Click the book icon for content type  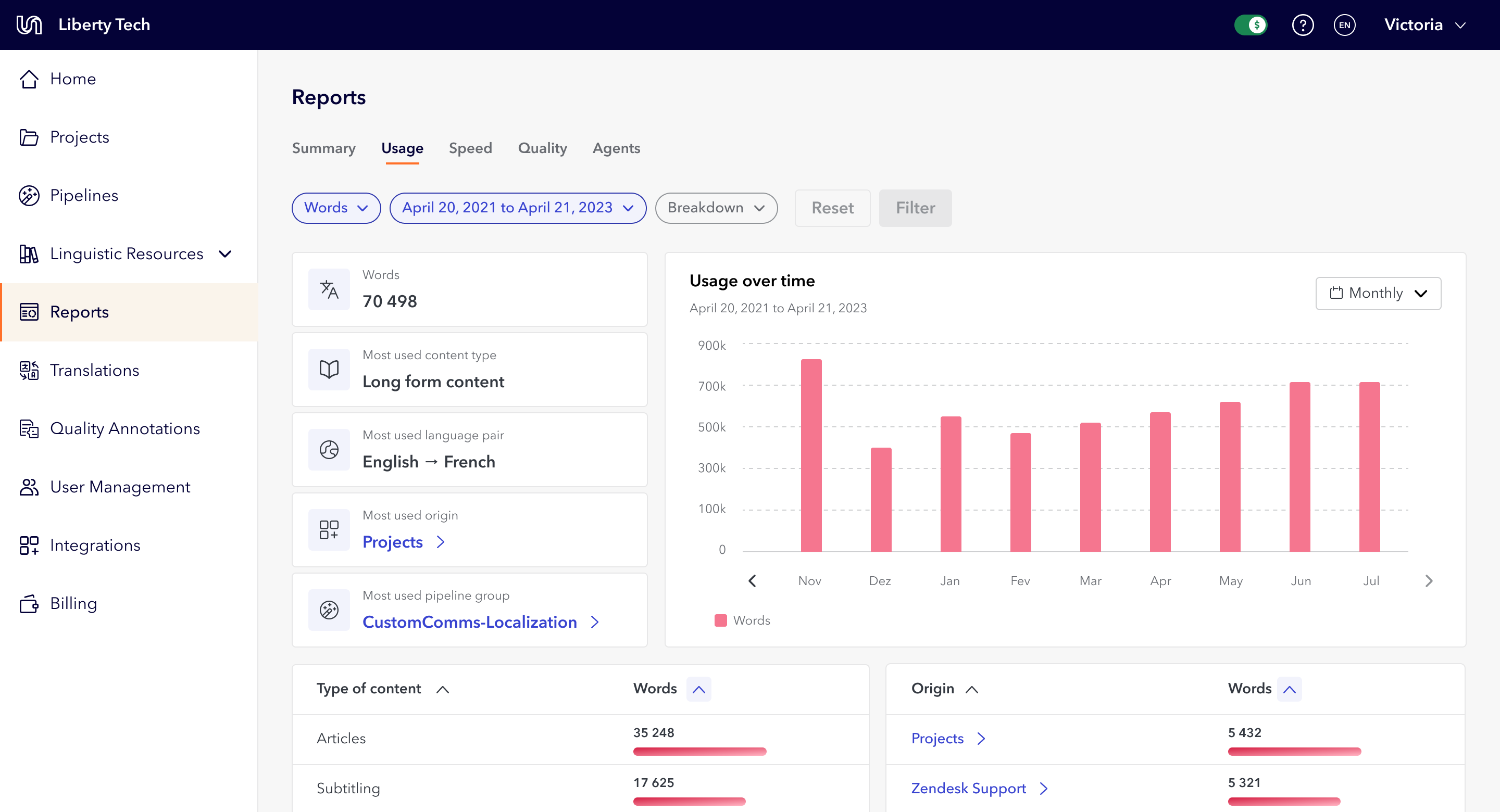click(x=329, y=369)
